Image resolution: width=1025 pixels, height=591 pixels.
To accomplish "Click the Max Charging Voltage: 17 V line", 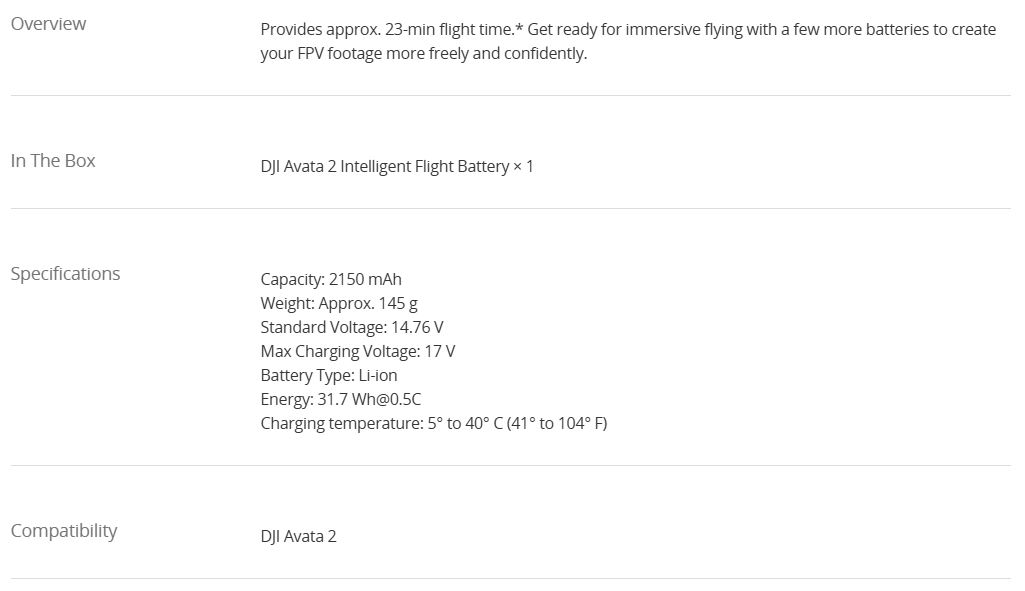I will [357, 351].
